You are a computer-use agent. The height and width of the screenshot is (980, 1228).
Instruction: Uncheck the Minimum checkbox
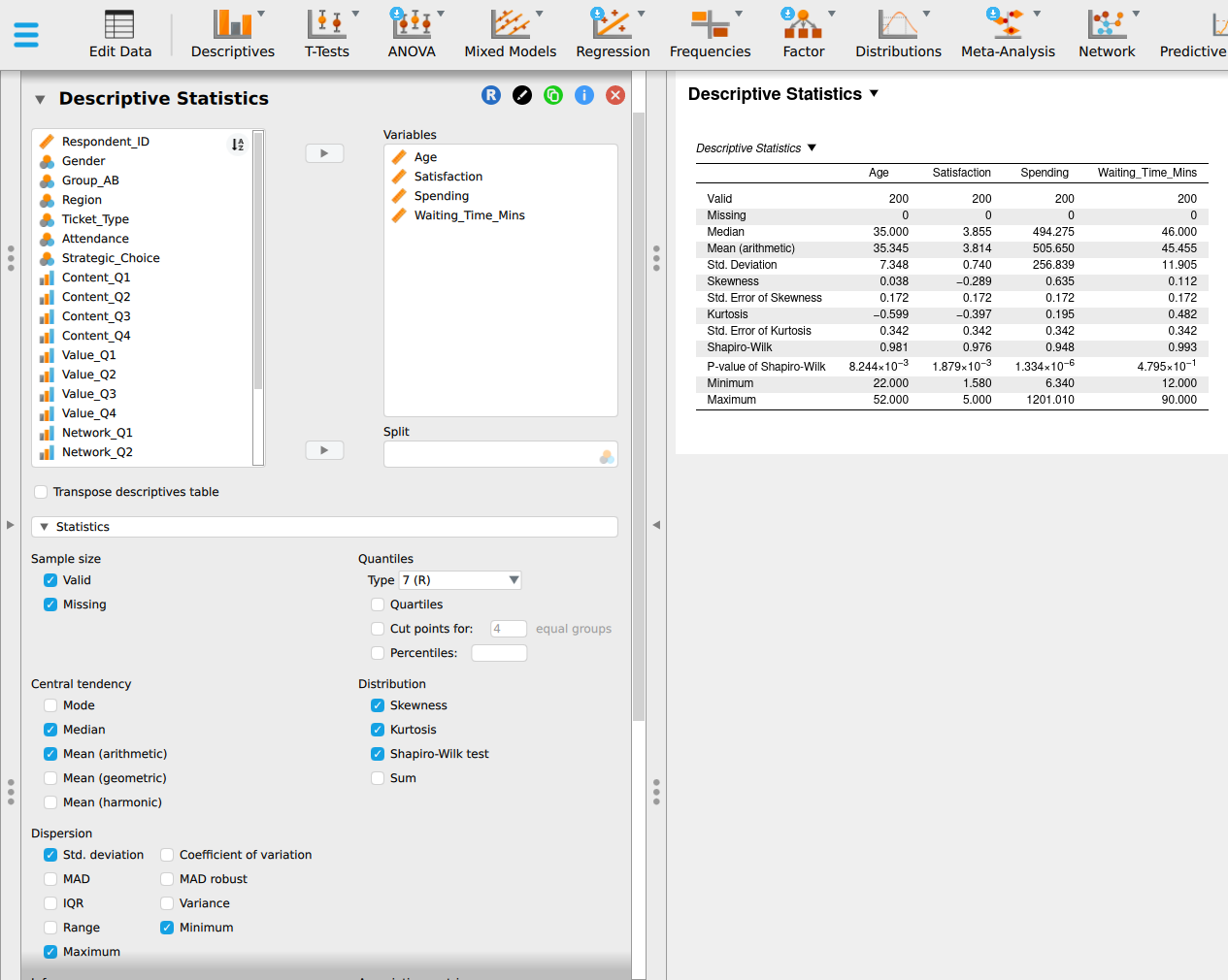pyautogui.click(x=167, y=928)
